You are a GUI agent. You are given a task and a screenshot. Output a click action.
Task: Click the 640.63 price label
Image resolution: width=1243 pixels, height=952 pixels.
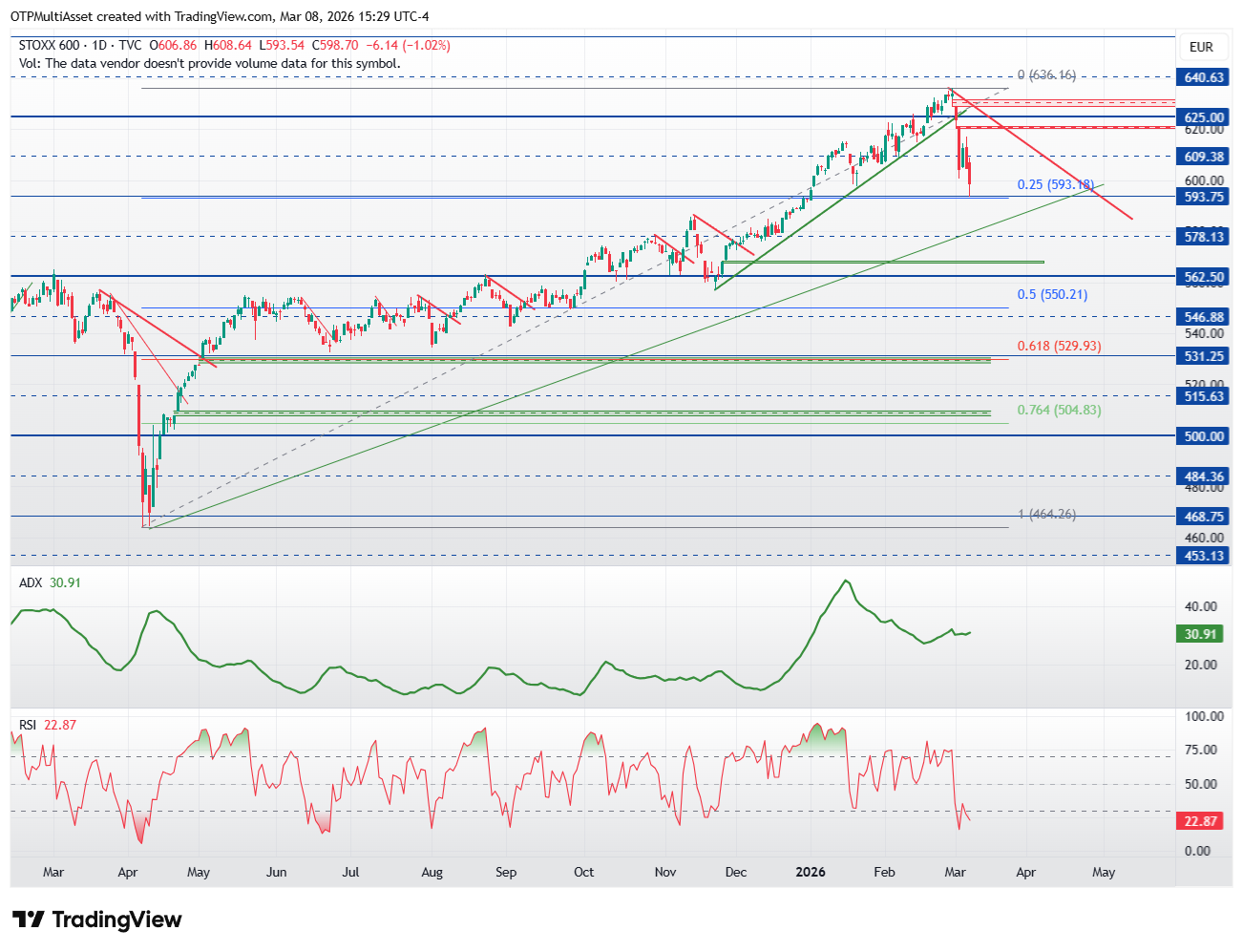pos(1204,77)
